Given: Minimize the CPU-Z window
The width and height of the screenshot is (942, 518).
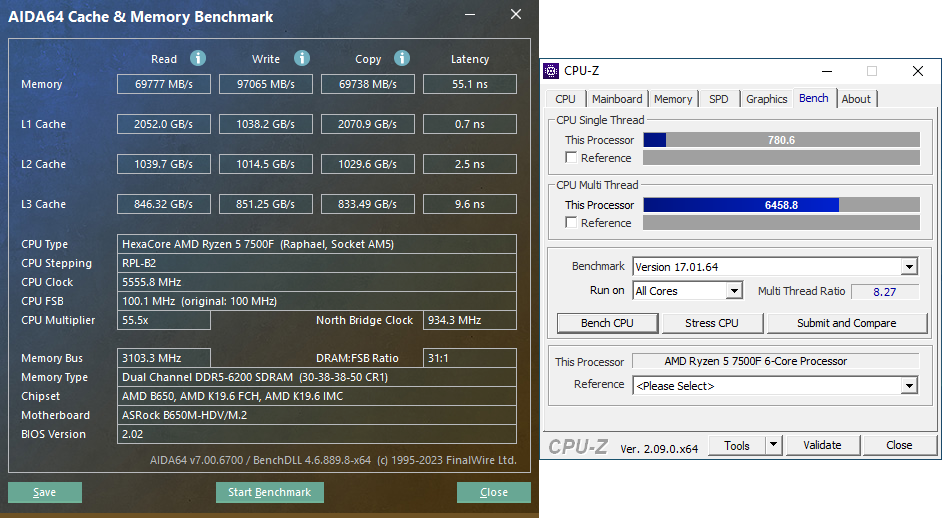Looking at the screenshot, I should (x=827, y=71).
